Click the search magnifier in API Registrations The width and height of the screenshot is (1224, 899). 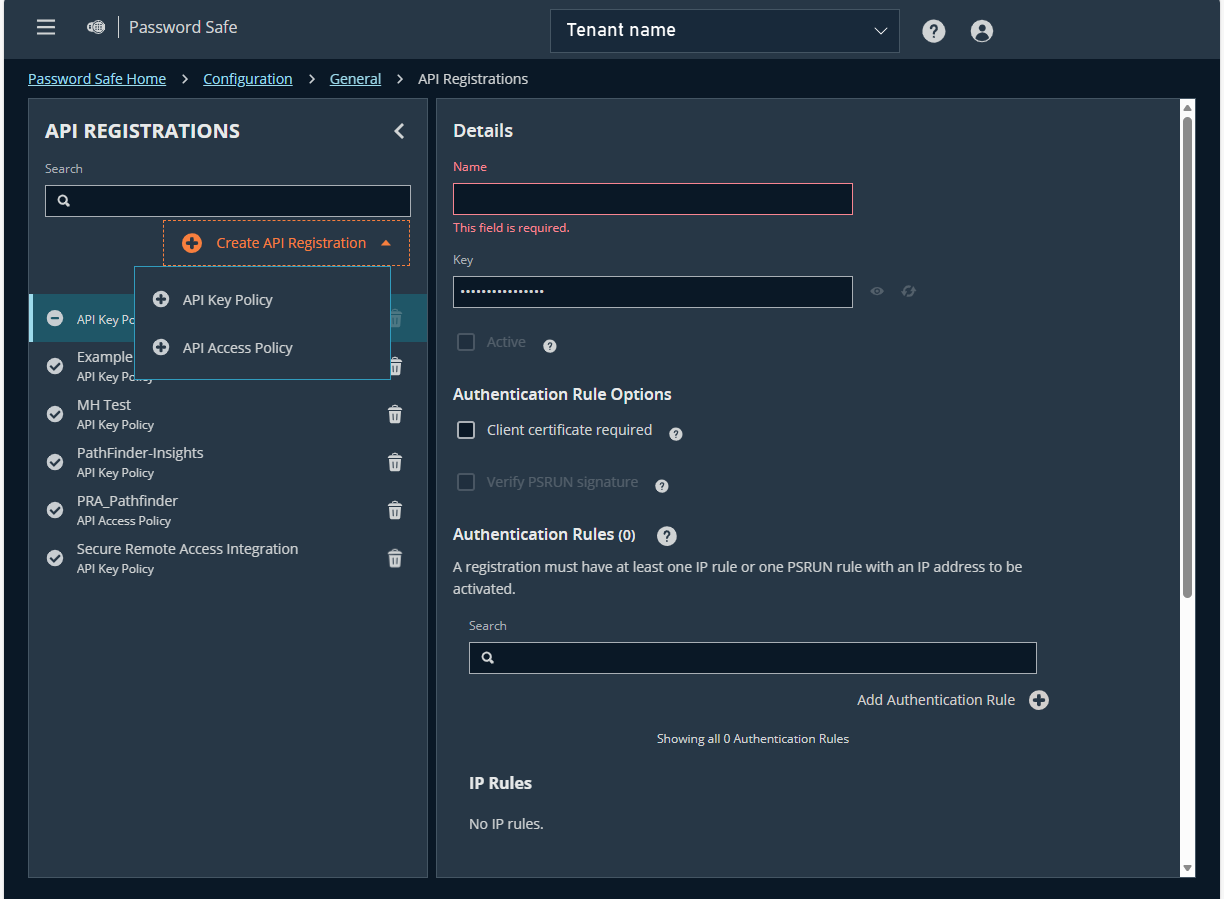pyautogui.click(x=64, y=201)
